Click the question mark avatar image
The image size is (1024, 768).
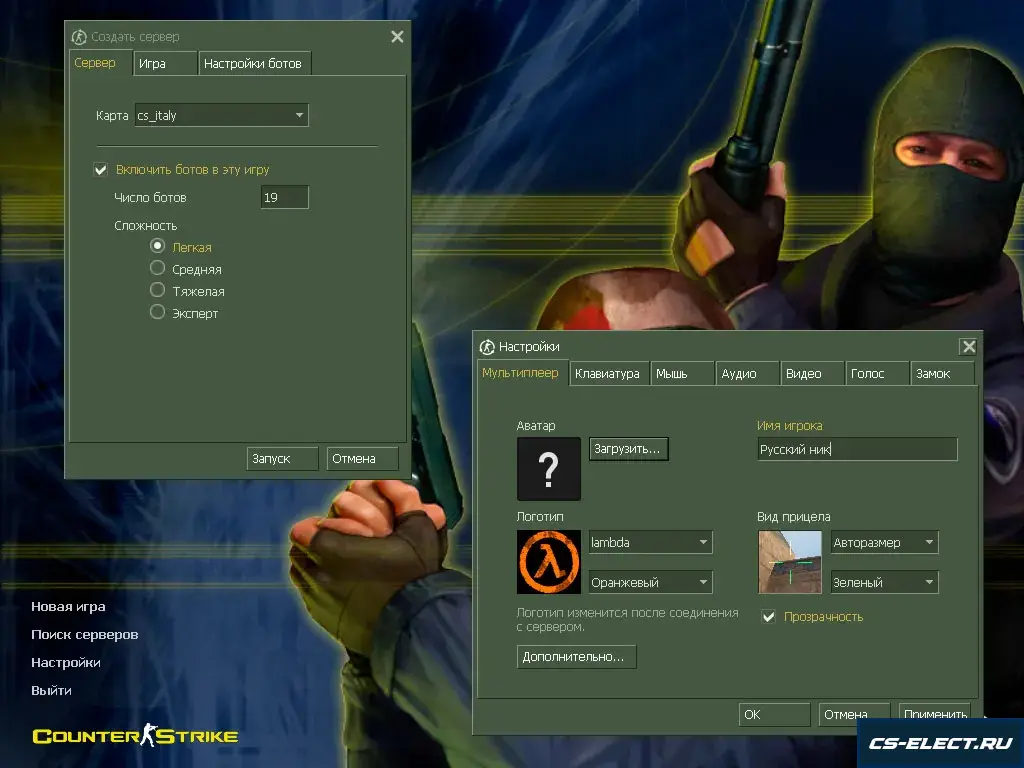coord(549,469)
